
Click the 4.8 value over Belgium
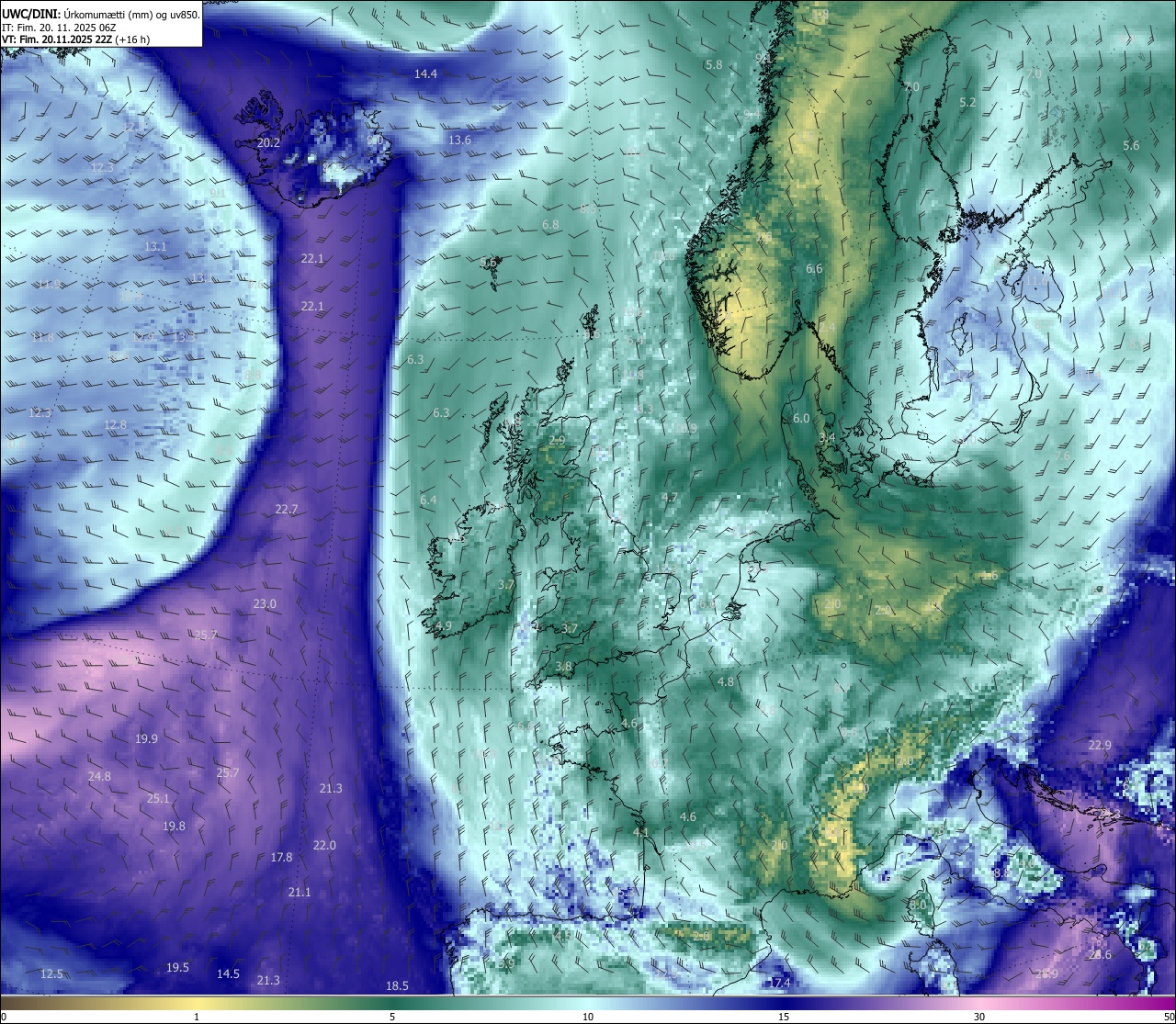pos(726,681)
